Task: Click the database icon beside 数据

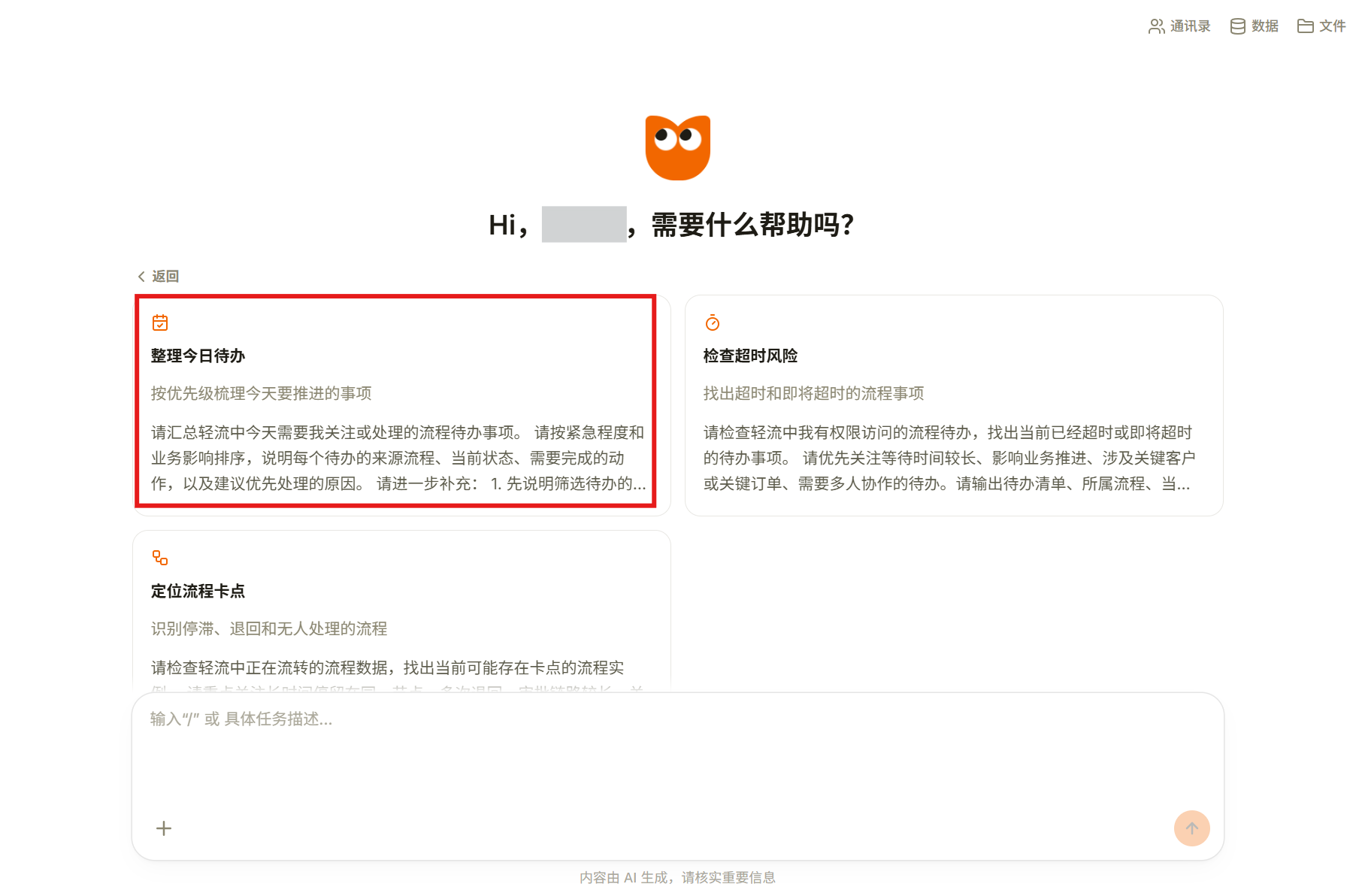Action: (x=1237, y=26)
